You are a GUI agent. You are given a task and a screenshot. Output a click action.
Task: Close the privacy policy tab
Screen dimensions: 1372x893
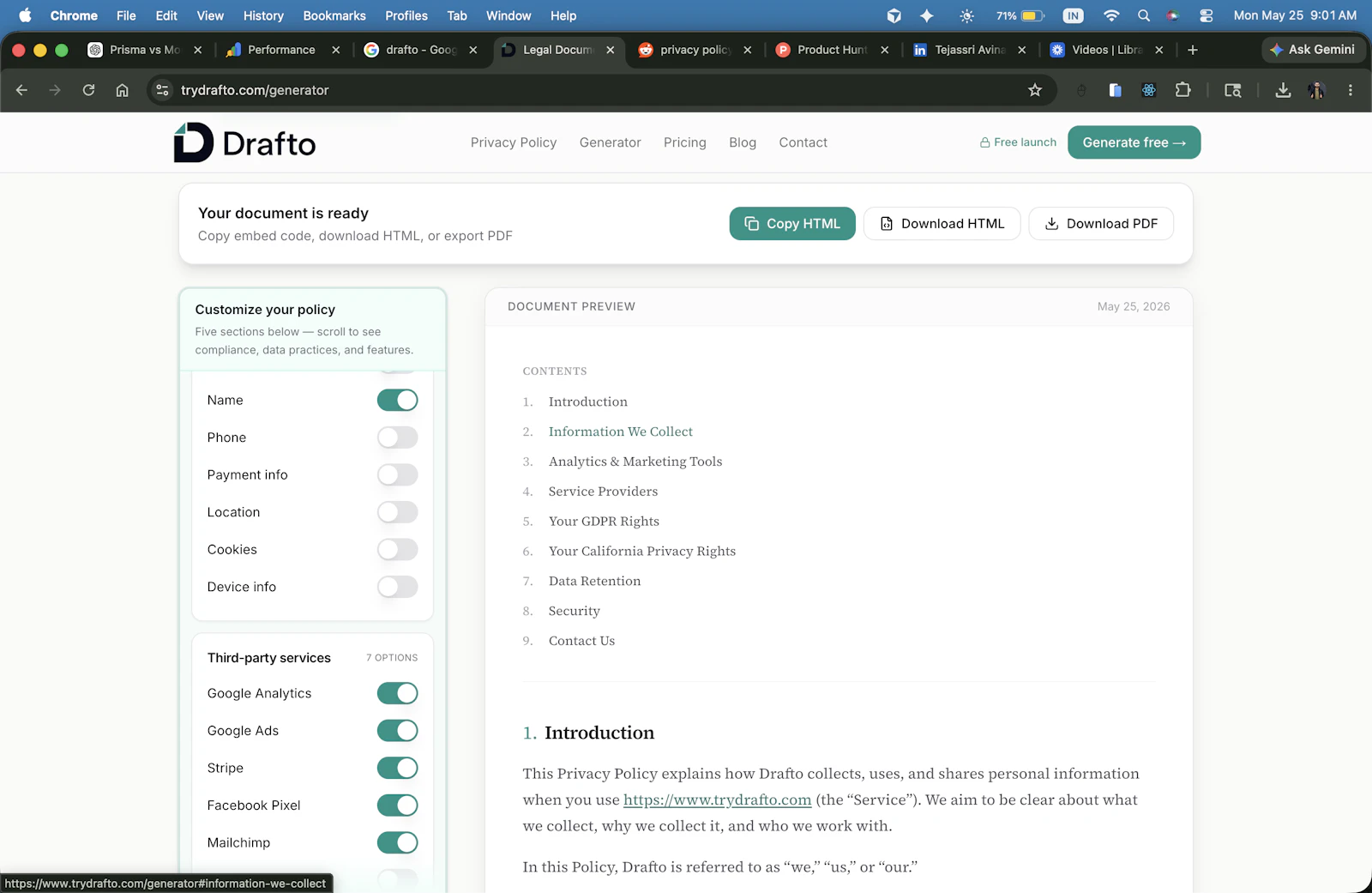coord(747,50)
